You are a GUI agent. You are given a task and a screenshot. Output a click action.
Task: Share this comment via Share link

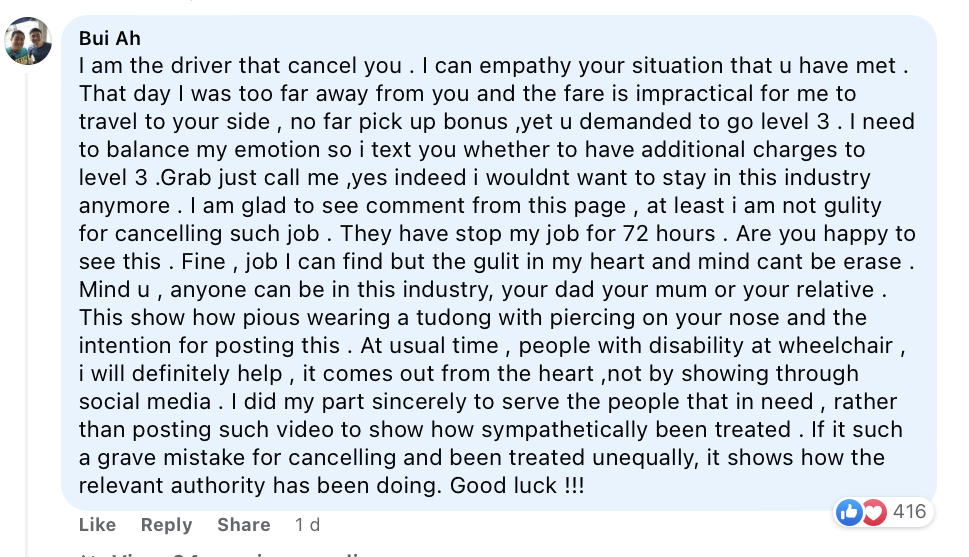pyautogui.click(x=243, y=525)
